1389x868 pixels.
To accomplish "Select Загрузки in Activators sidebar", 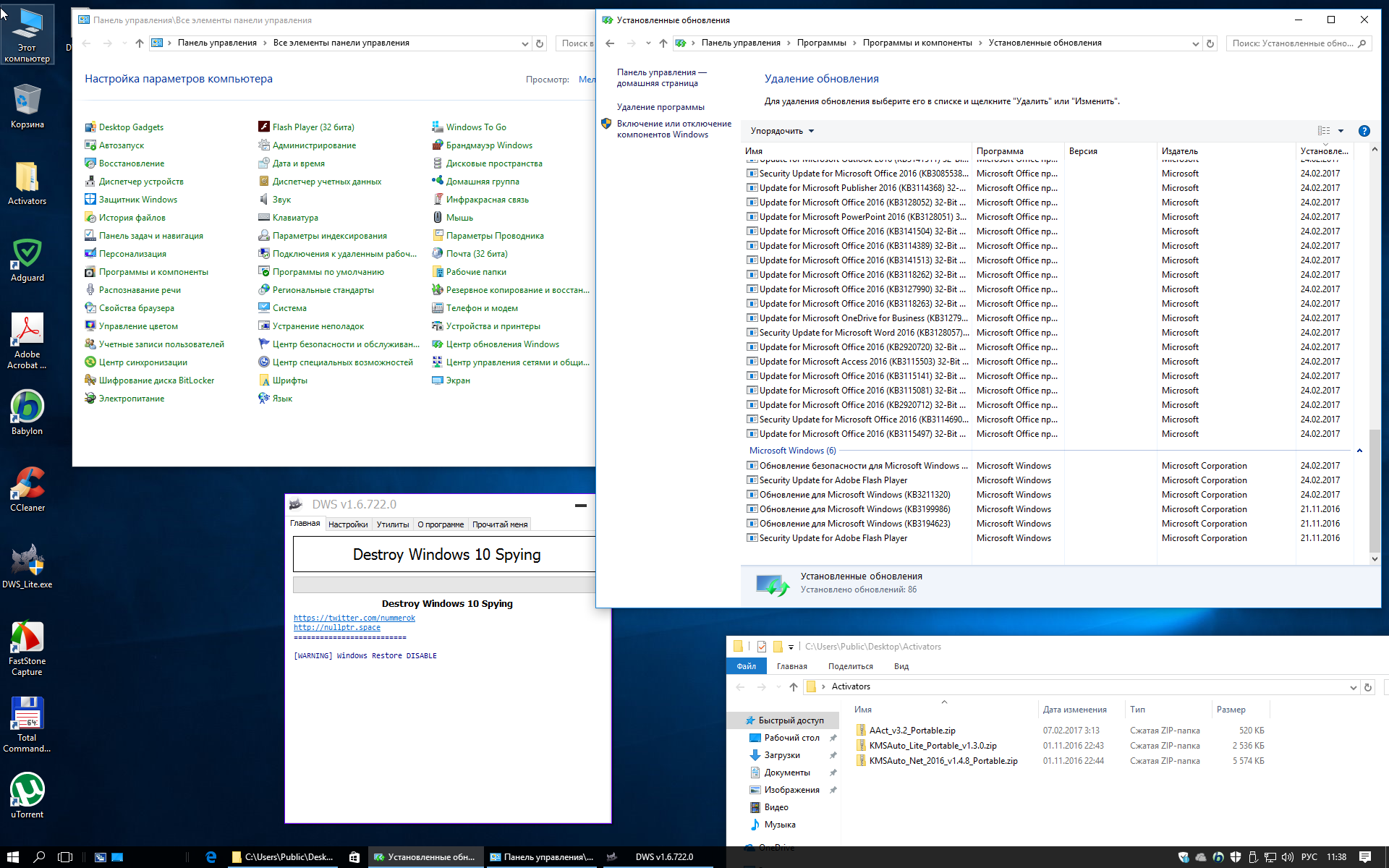I will [x=782, y=755].
